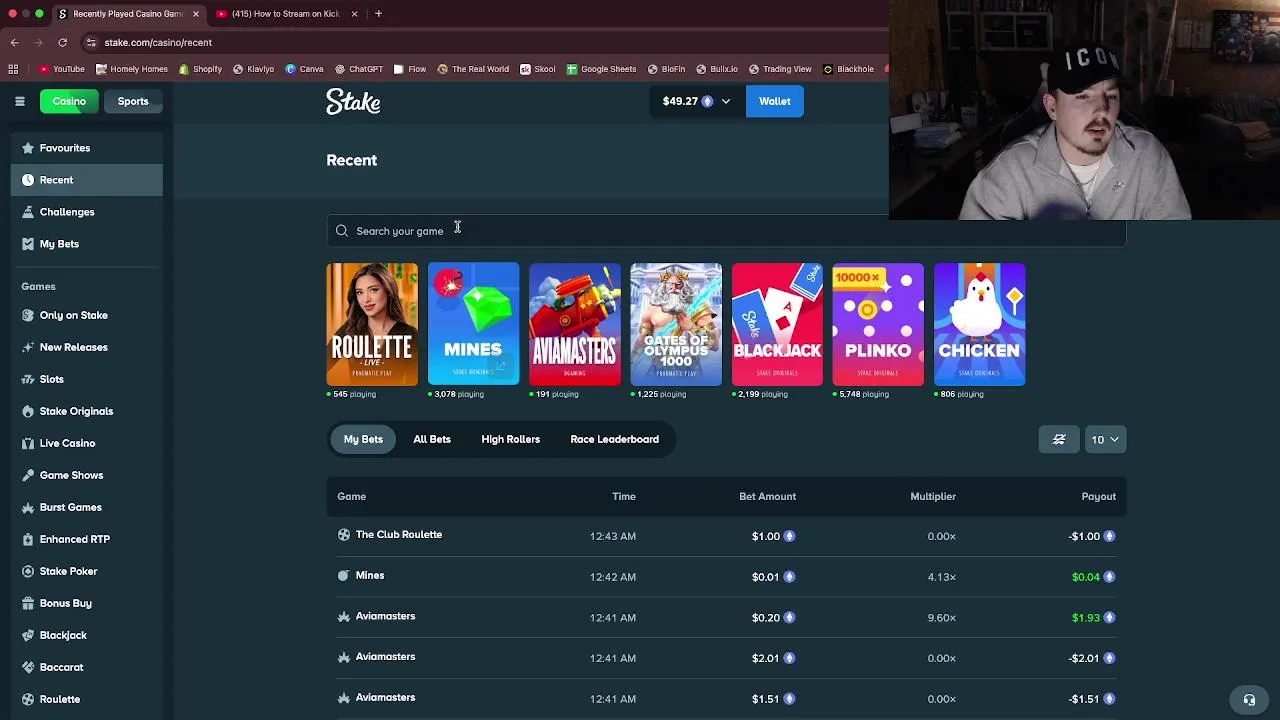Image resolution: width=1280 pixels, height=720 pixels.
Task: Open the ChatGPT bookmark
Action: (359, 69)
